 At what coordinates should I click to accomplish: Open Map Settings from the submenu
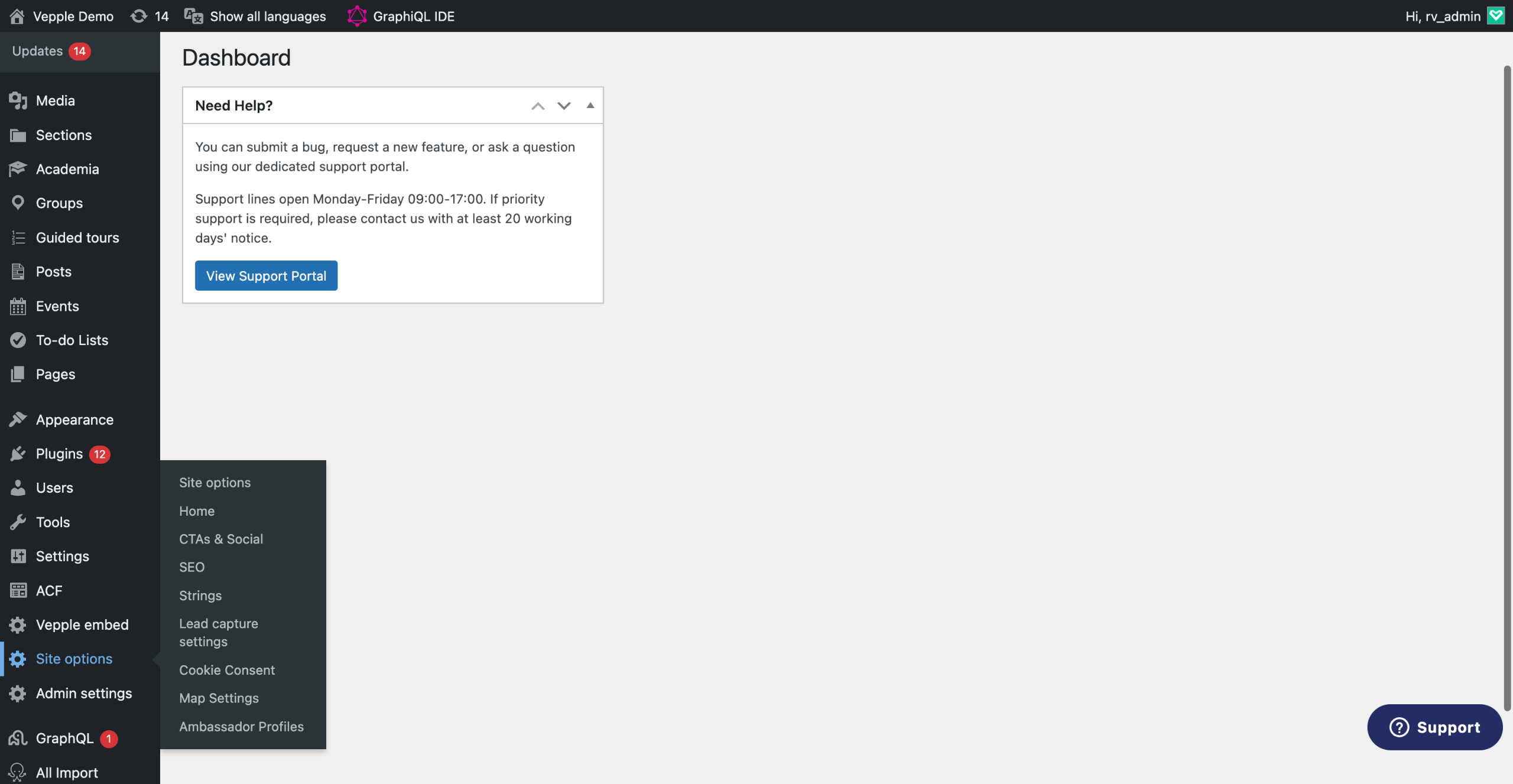pyautogui.click(x=219, y=698)
